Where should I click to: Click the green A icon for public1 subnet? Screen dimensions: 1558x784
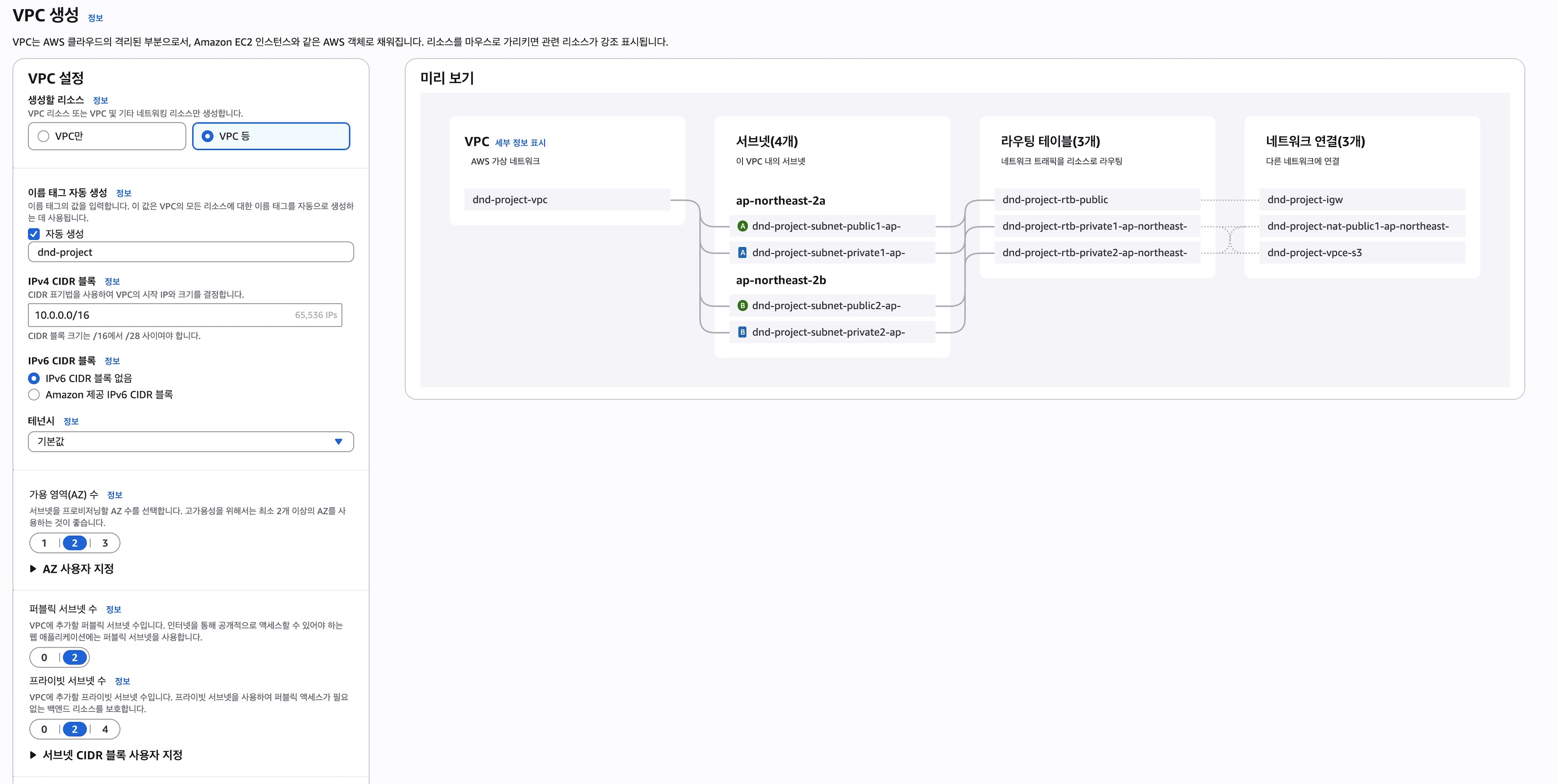tap(742, 226)
